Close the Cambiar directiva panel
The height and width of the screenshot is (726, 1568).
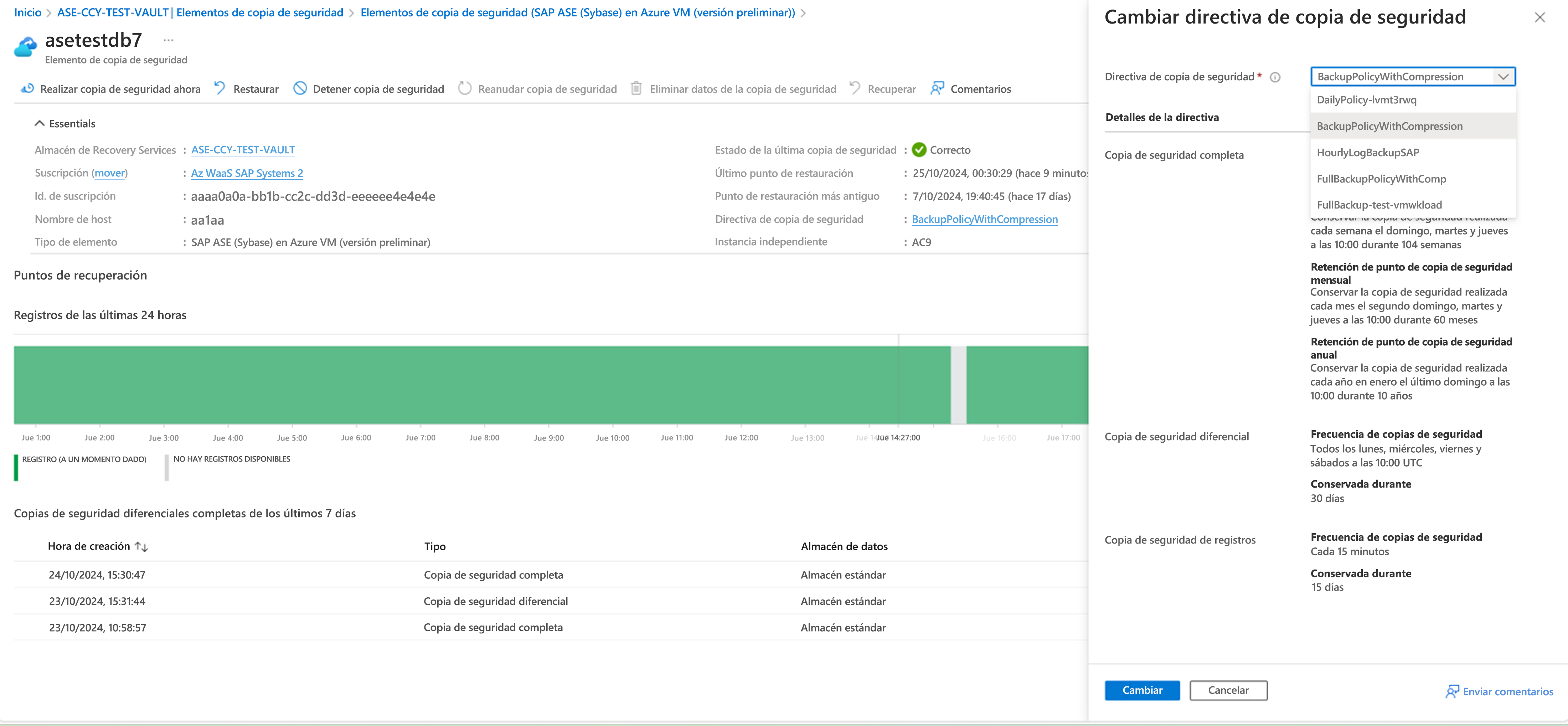tap(1539, 18)
